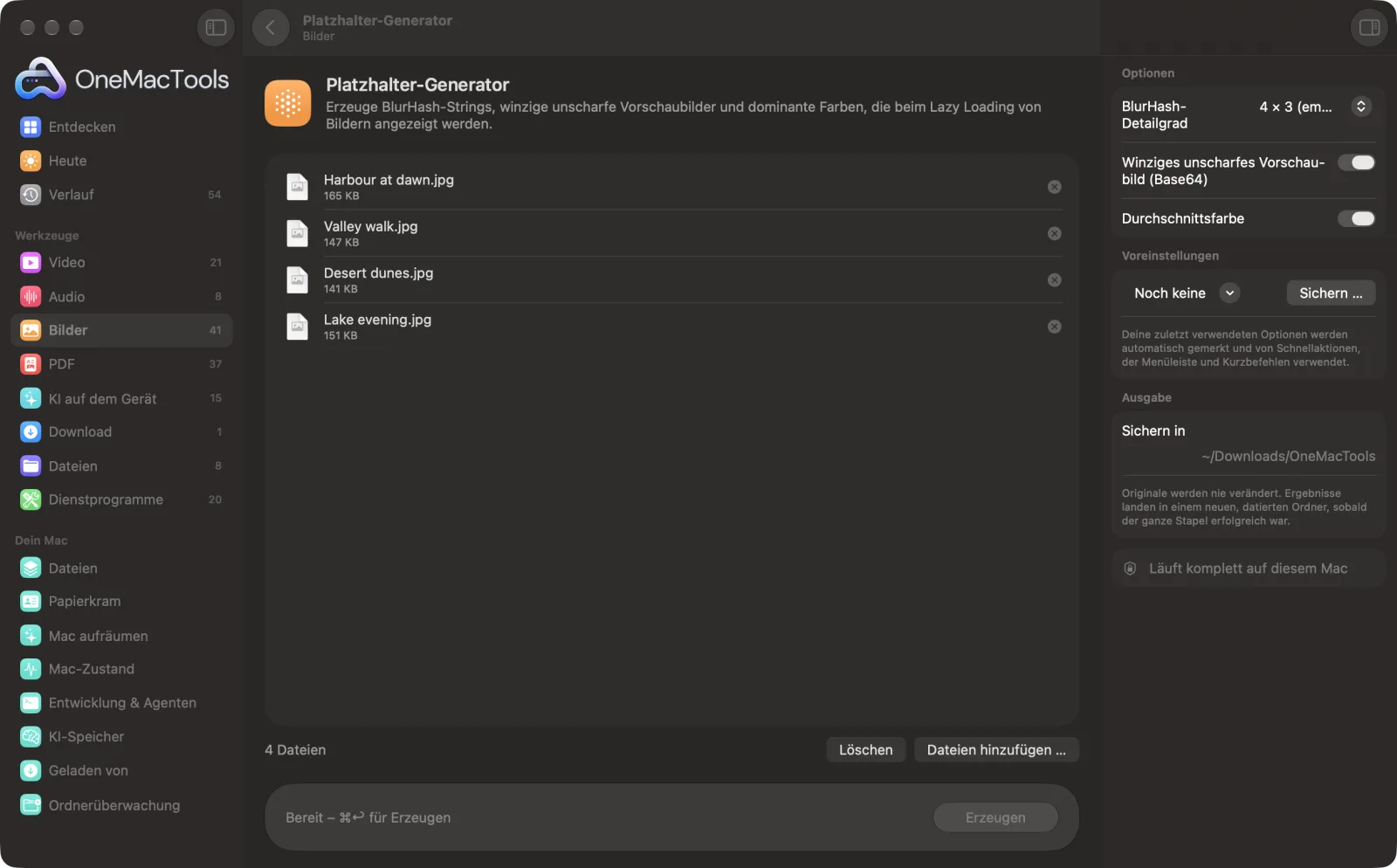The image size is (1397, 868).
Task: Select Bilder category in sidebar
Action: 121,330
